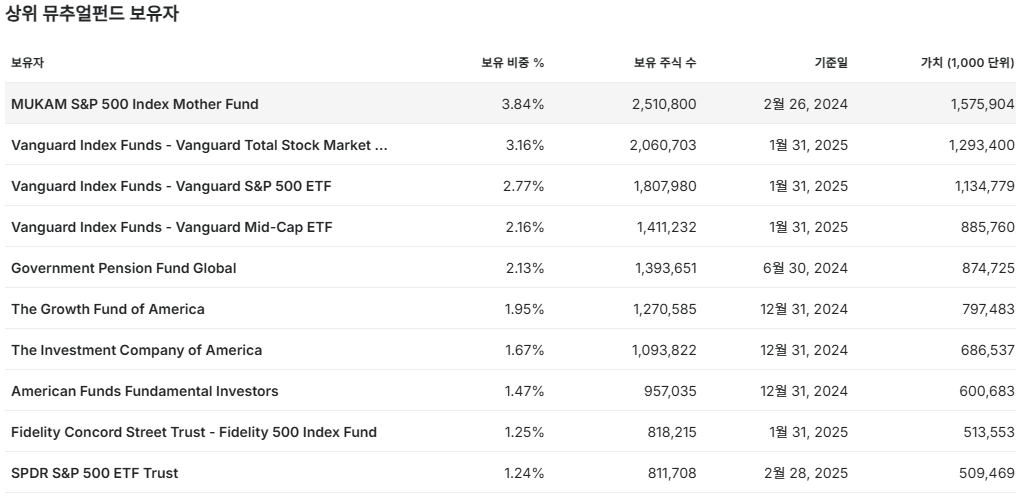This screenshot has width=1021, height=497.
Task: Select the 1.24% holding percentage
Action: coord(525,474)
